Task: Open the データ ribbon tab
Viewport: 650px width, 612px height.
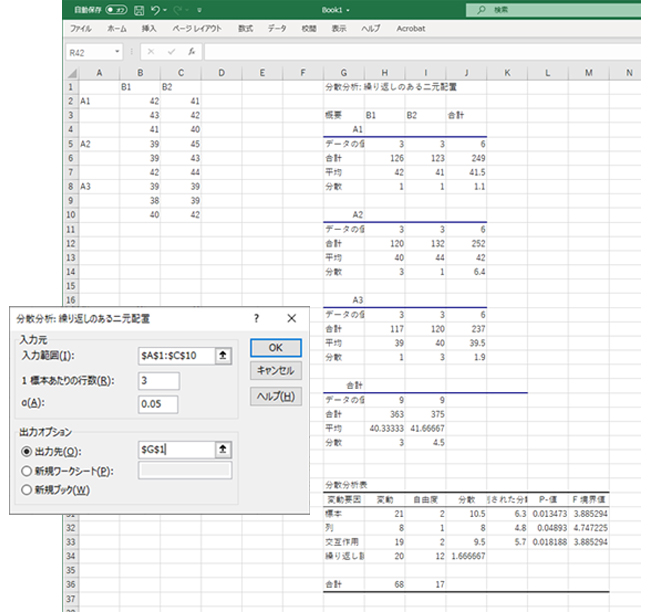Action: (277, 28)
